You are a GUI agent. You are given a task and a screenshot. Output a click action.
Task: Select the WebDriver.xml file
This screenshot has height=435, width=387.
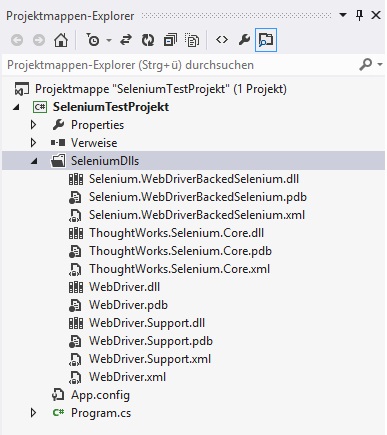pos(127,377)
